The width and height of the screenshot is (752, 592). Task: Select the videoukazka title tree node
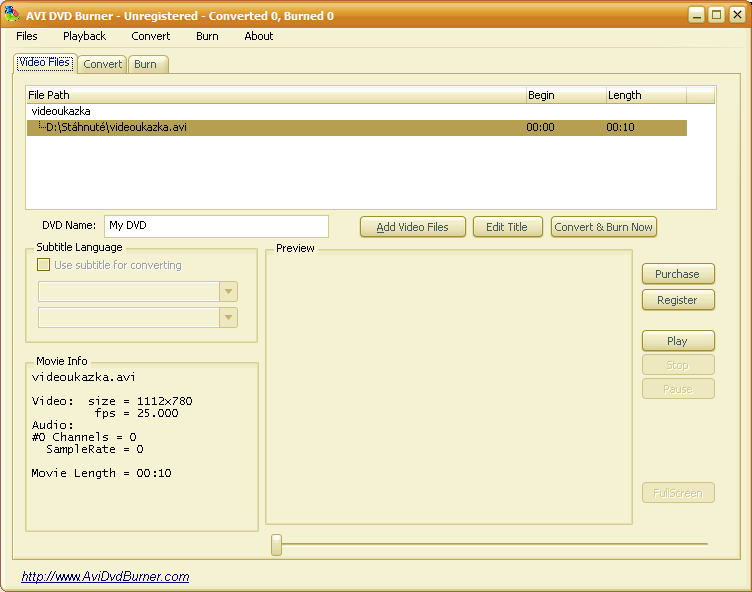tap(61, 111)
